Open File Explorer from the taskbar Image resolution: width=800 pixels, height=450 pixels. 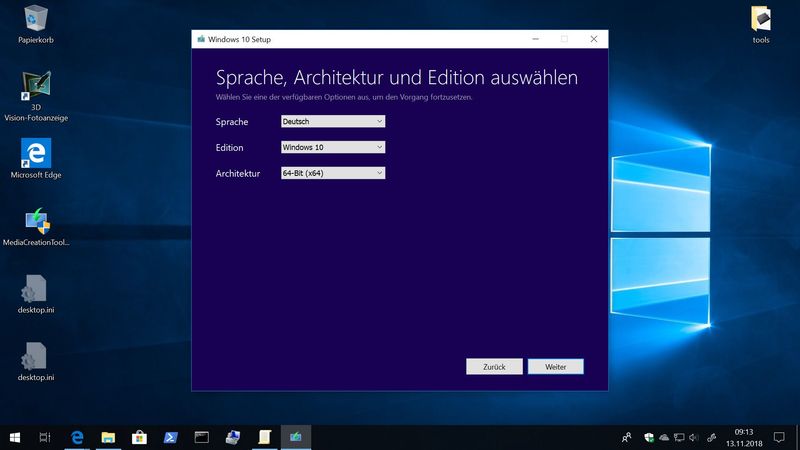108,437
